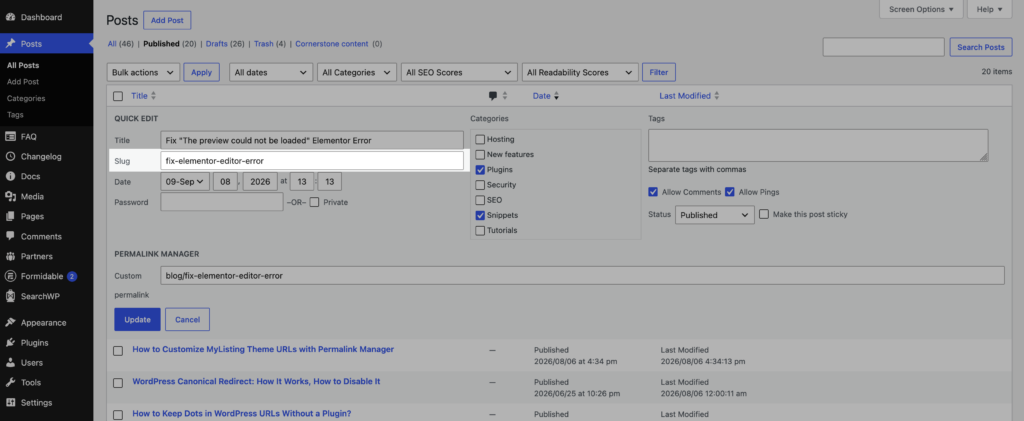Open Media library icon
The width and height of the screenshot is (1024, 421).
[x=10, y=196]
